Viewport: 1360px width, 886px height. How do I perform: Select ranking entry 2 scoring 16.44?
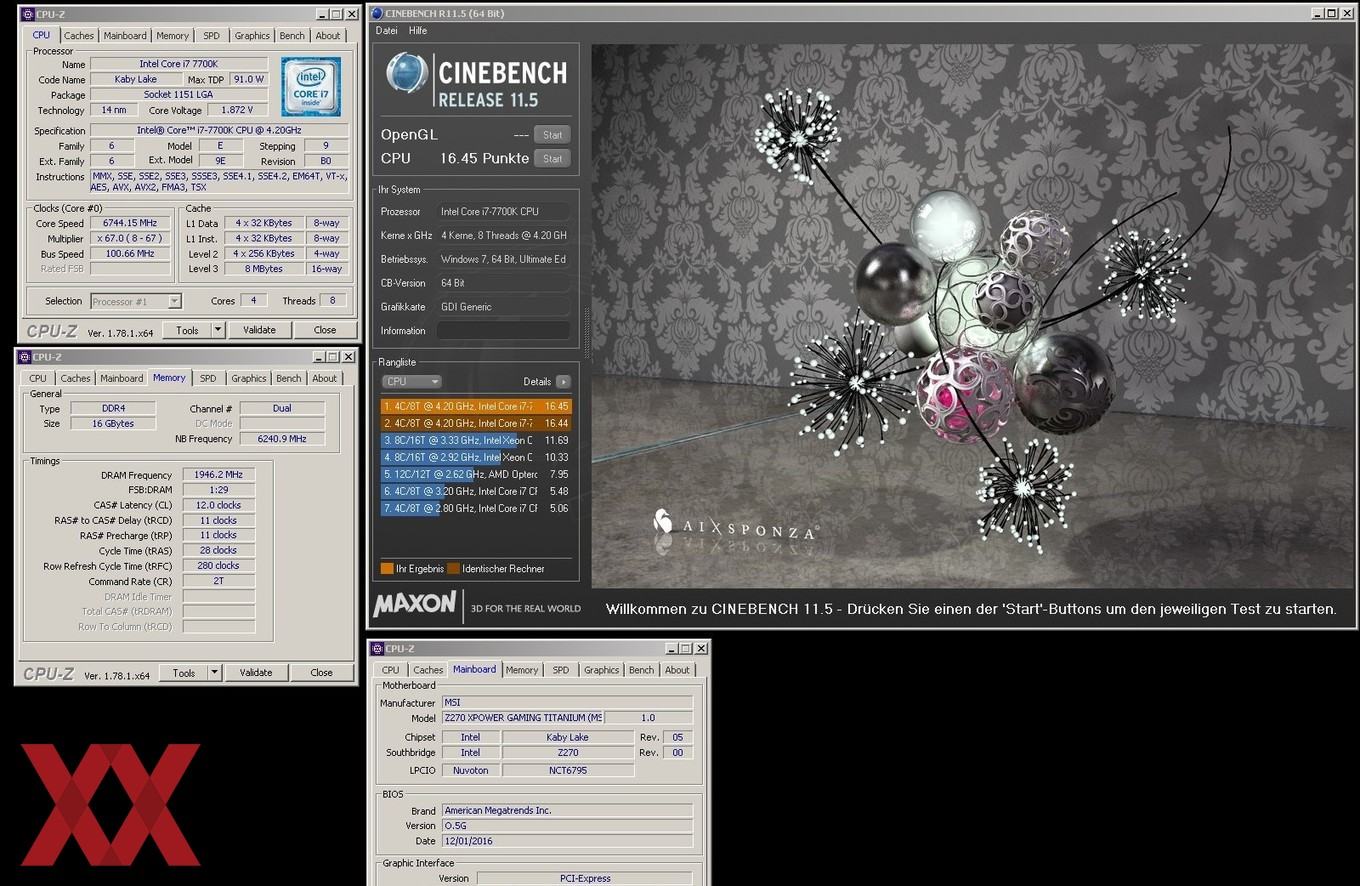point(475,424)
